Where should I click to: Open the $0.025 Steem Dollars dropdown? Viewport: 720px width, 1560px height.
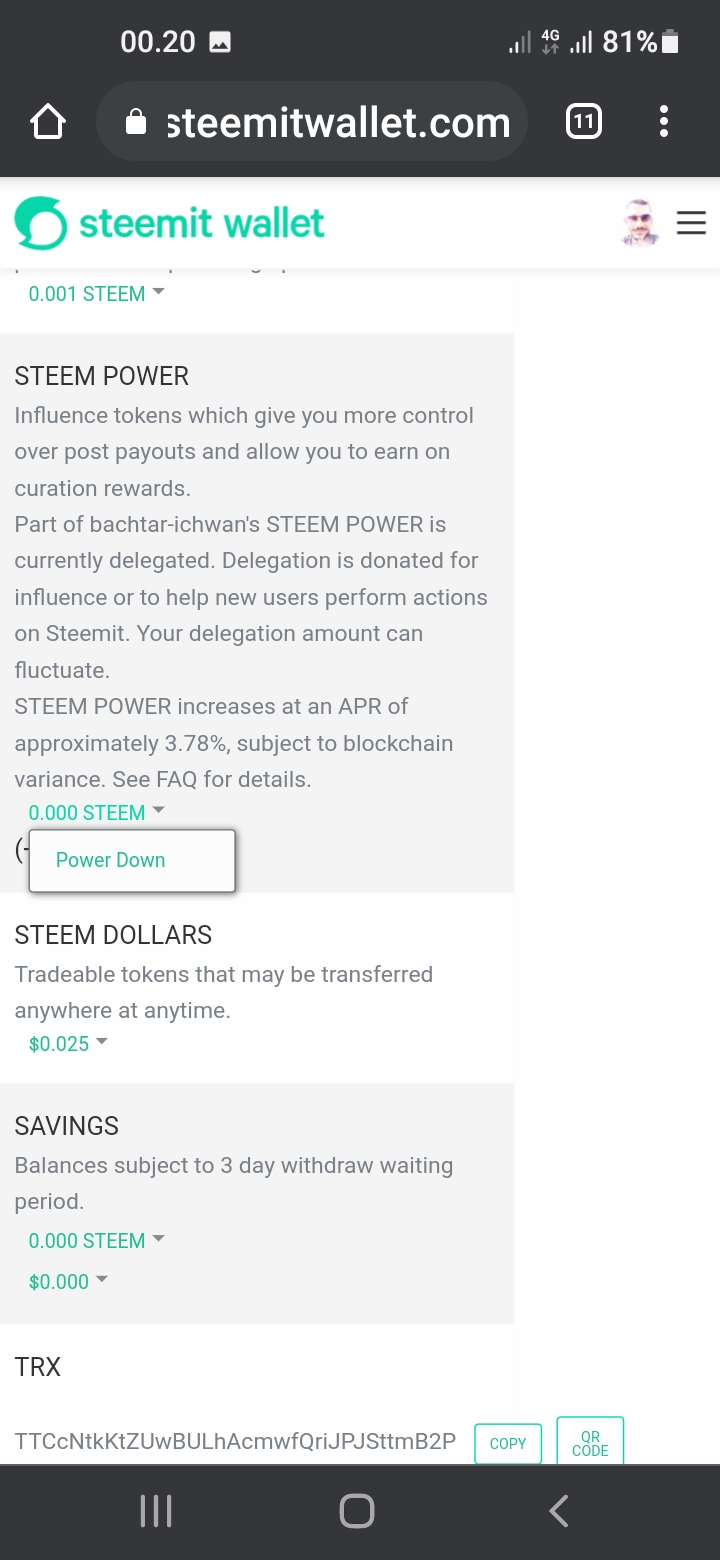pyautogui.click(x=68, y=1044)
